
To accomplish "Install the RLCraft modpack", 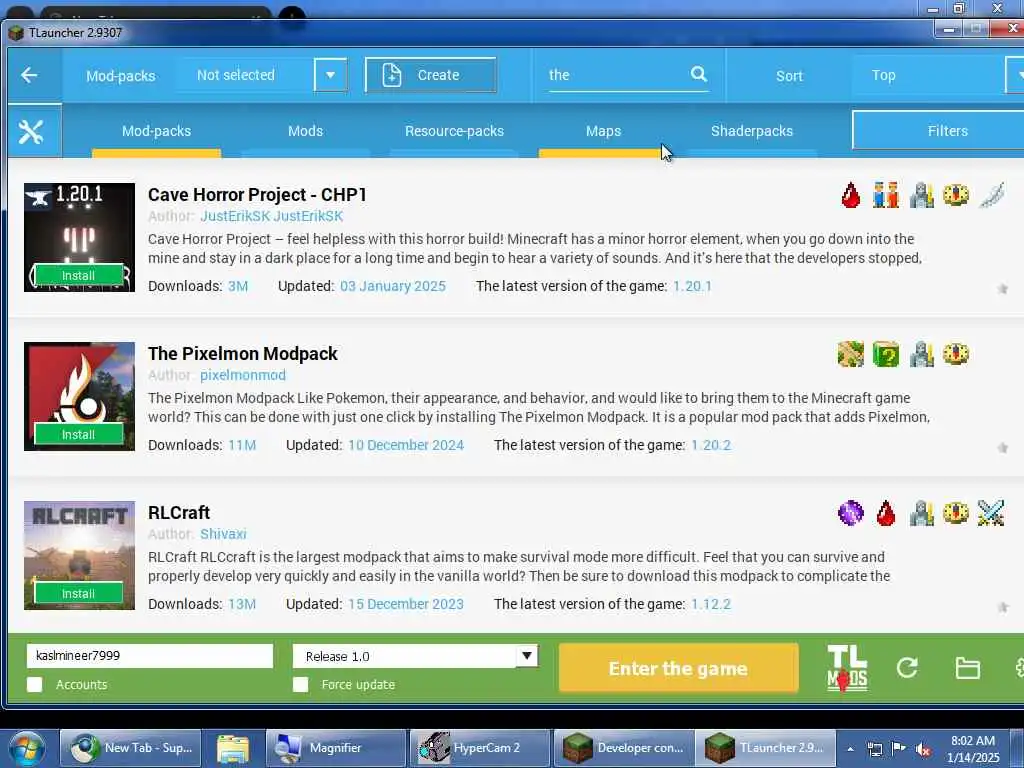I will 78,594.
